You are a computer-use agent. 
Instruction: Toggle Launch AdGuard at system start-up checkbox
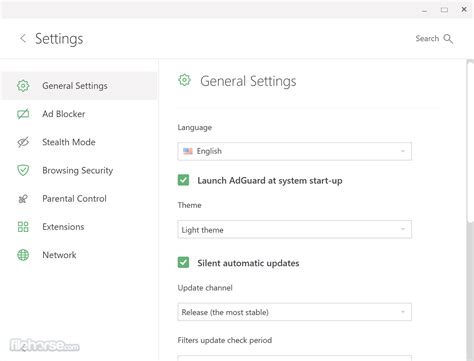tap(183, 180)
